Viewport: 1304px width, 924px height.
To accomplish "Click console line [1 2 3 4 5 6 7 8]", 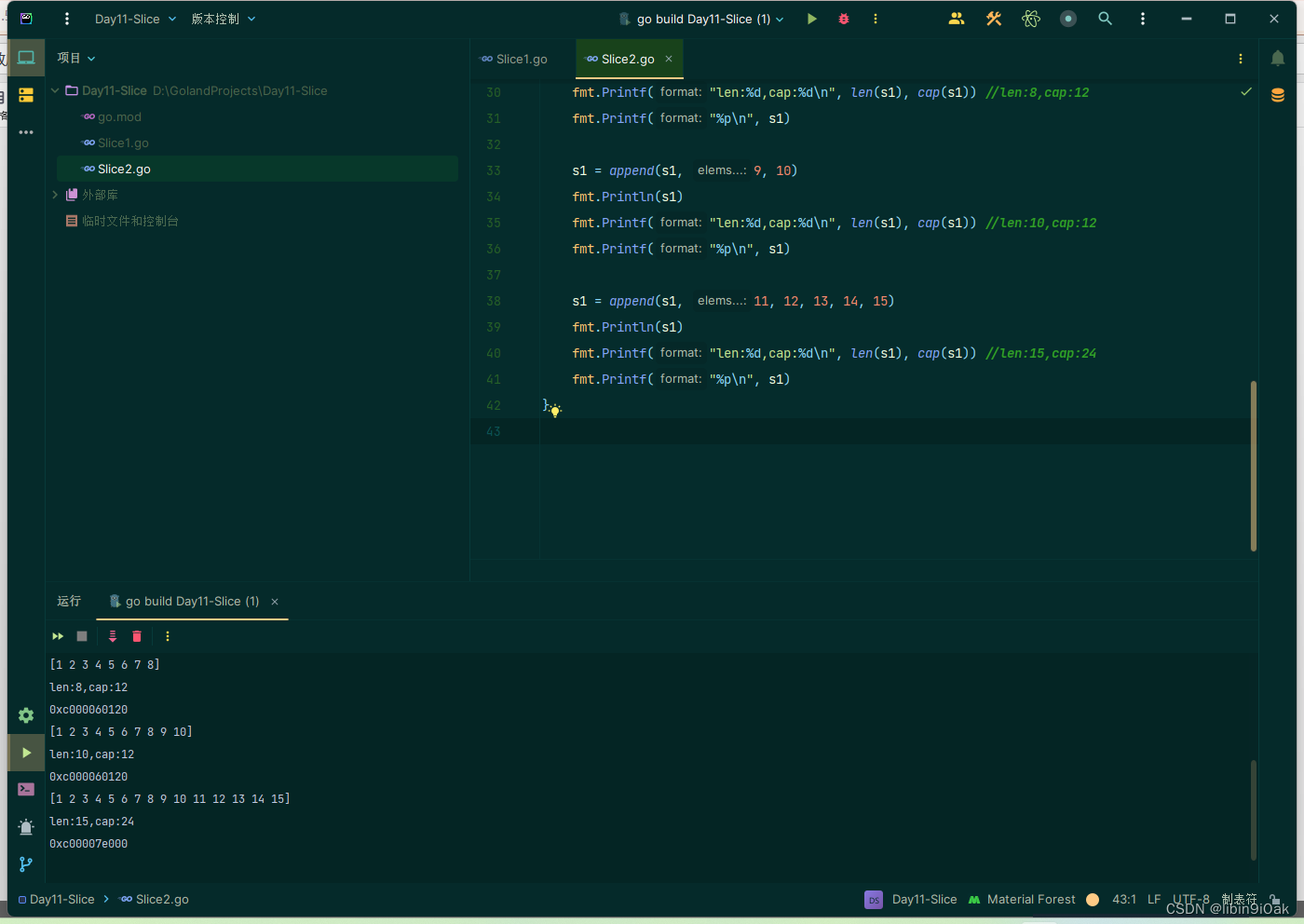I will (104, 665).
